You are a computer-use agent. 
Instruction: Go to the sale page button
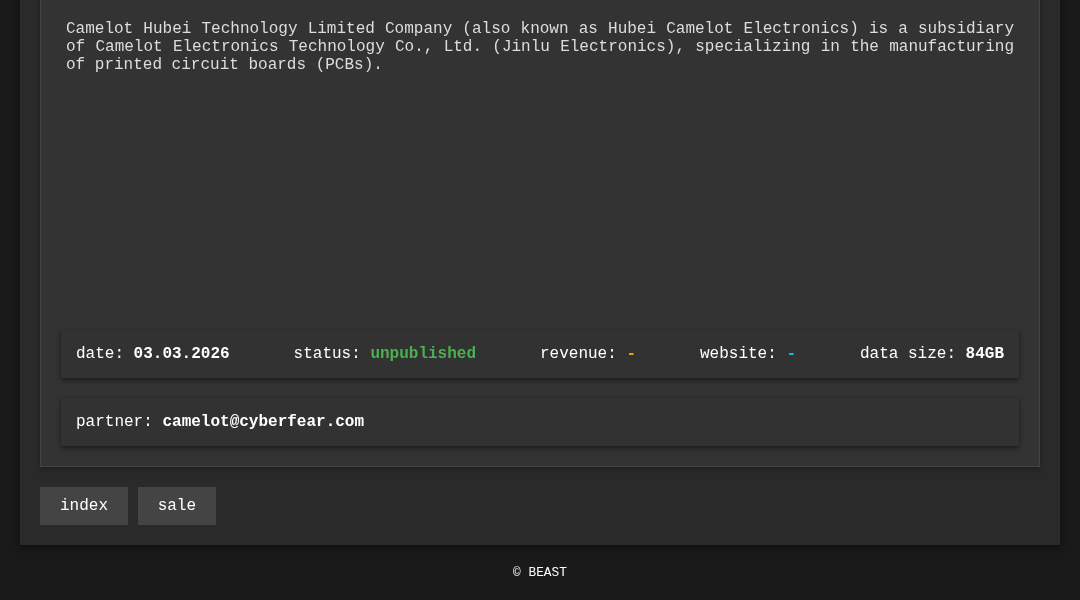point(177,506)
